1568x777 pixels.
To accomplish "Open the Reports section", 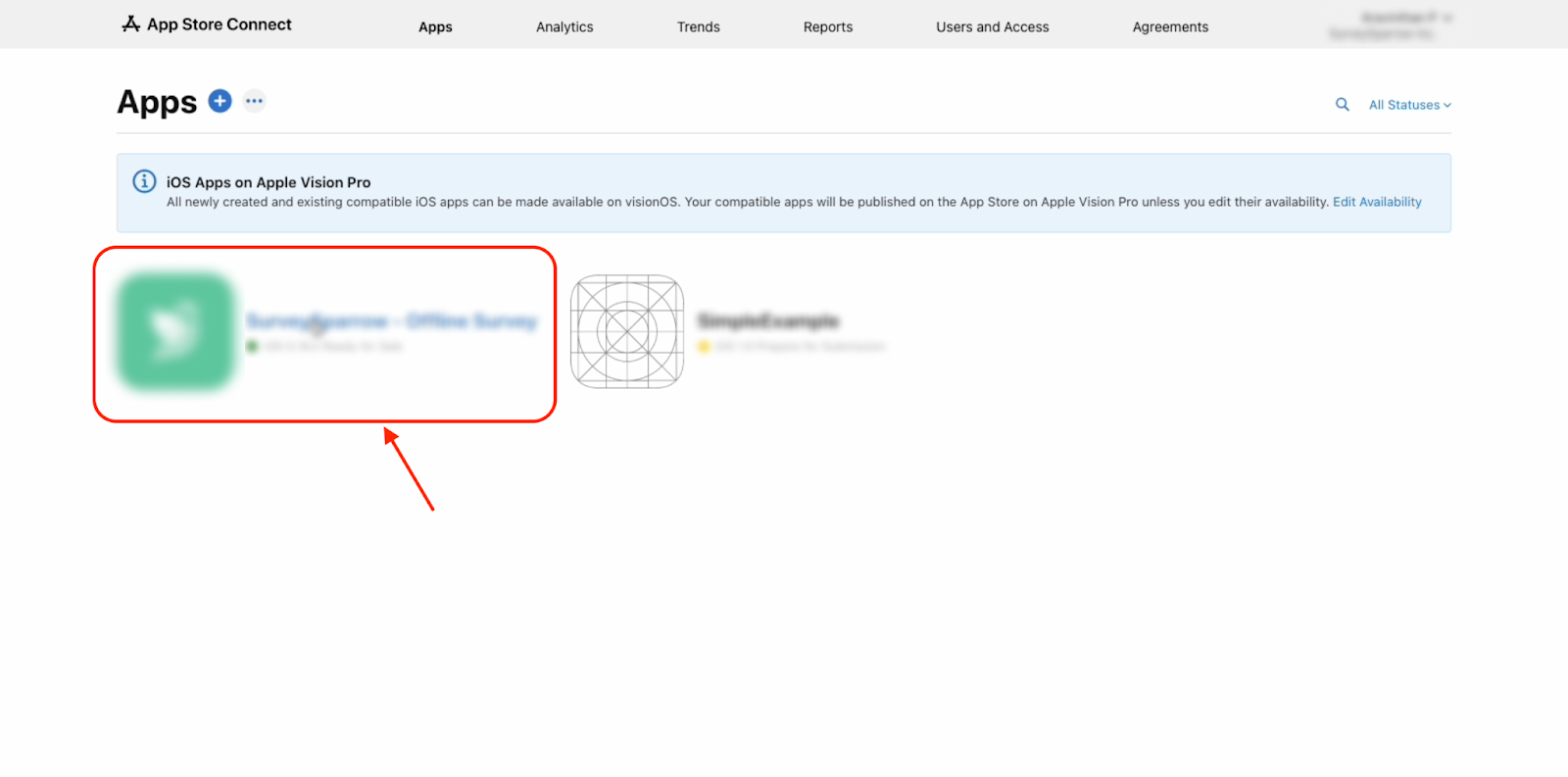I will pyautogui.click(x=827, y=27).
